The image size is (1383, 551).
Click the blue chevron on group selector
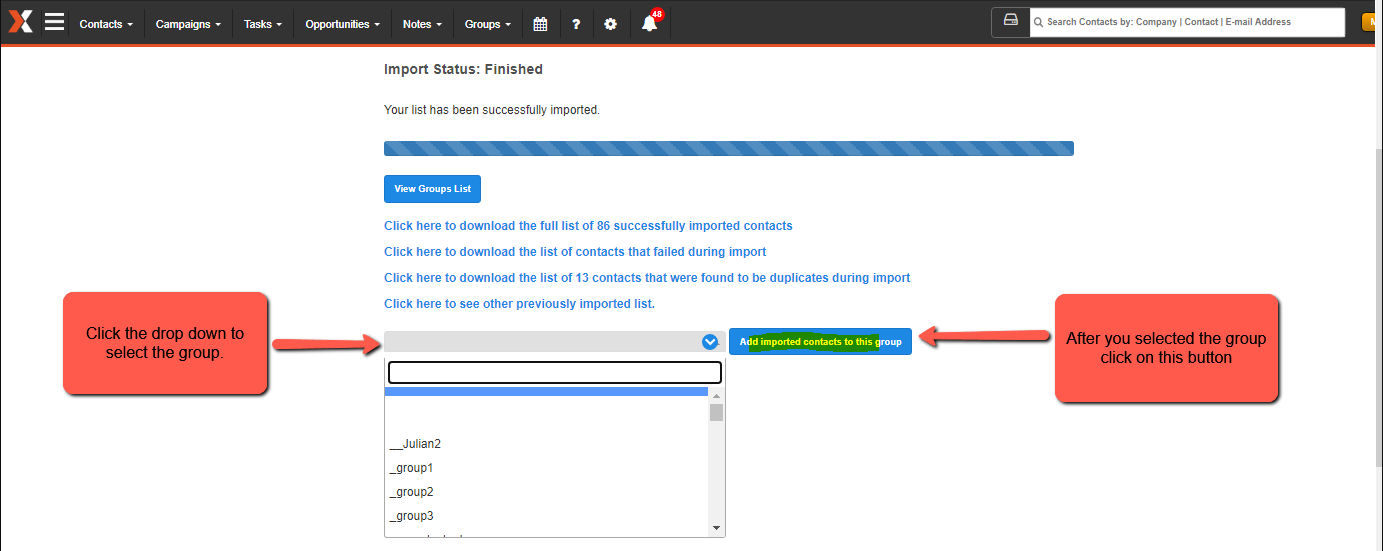coord(710,342)
